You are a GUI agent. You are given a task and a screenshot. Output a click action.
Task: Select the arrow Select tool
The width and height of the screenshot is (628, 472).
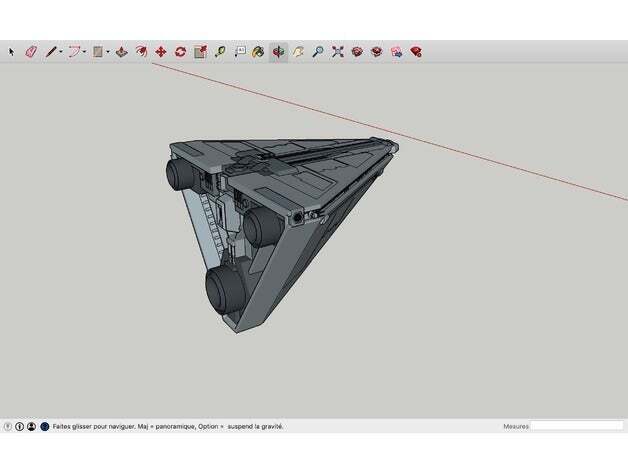point(11,52)
